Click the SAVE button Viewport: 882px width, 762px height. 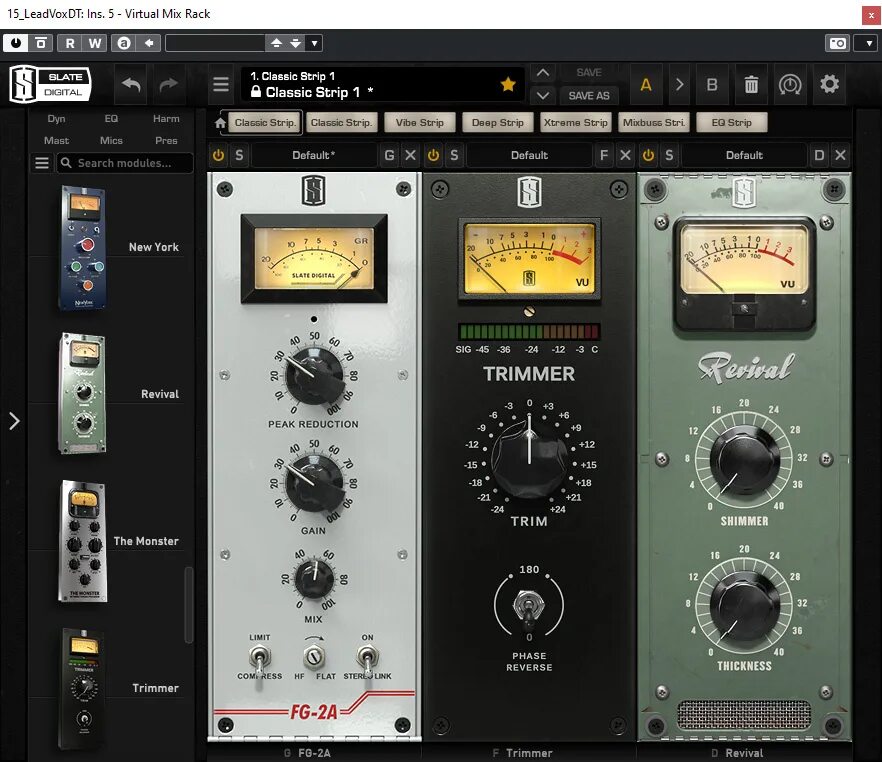coord(589,73)
